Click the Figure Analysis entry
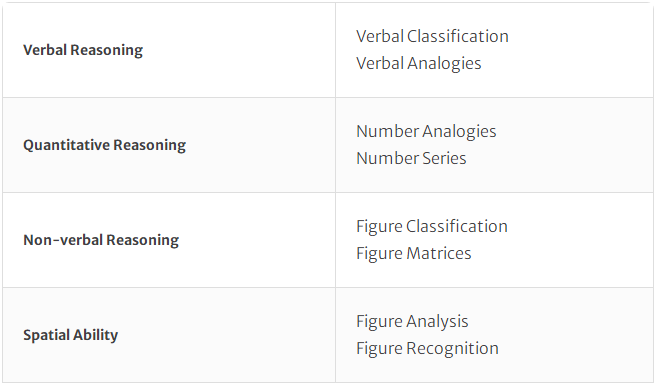Viewport: 656px width, 385px height. 412,322
